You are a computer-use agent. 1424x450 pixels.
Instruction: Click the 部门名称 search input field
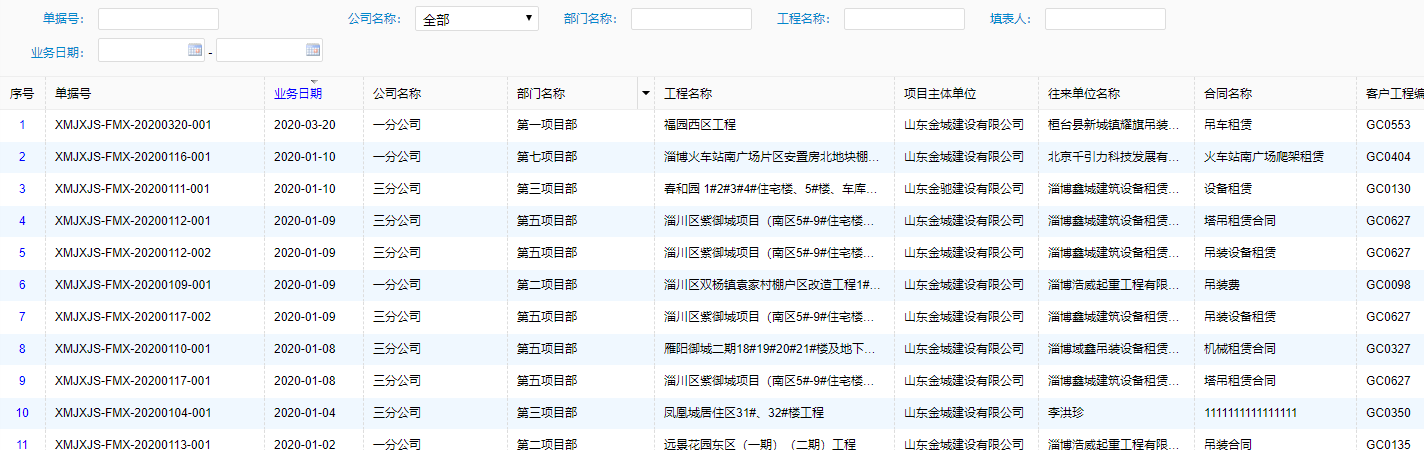691,19
